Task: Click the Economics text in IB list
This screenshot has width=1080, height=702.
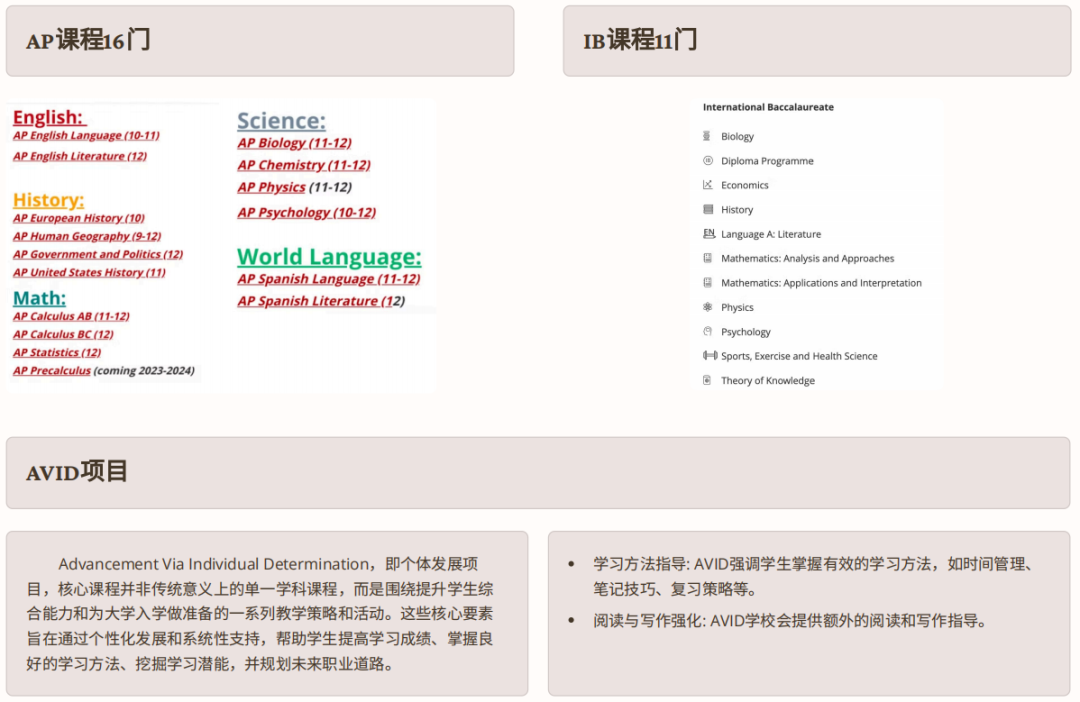Action: click(x=745, y=185)
